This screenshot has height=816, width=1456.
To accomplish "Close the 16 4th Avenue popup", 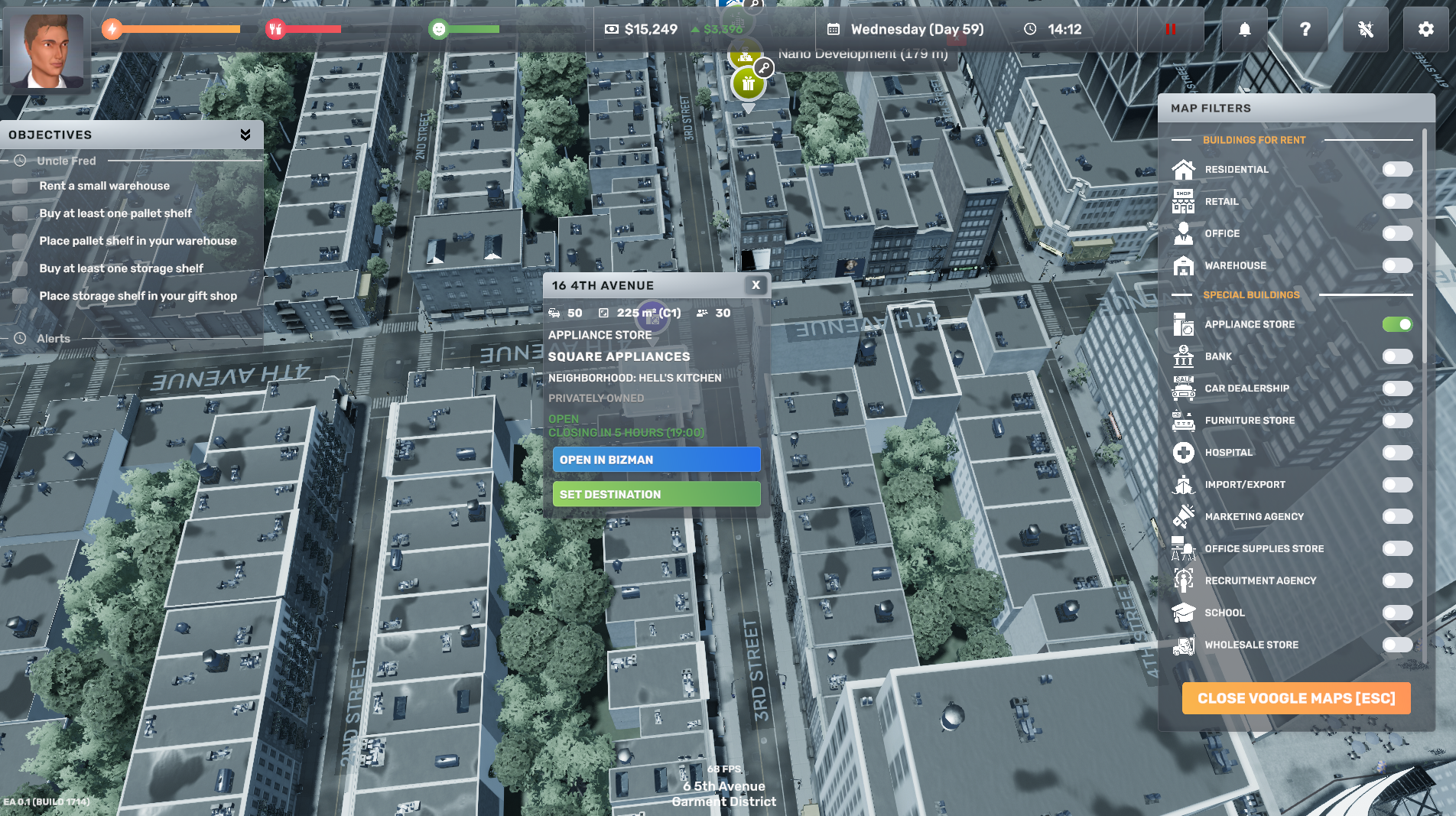I will coord(756,285).
